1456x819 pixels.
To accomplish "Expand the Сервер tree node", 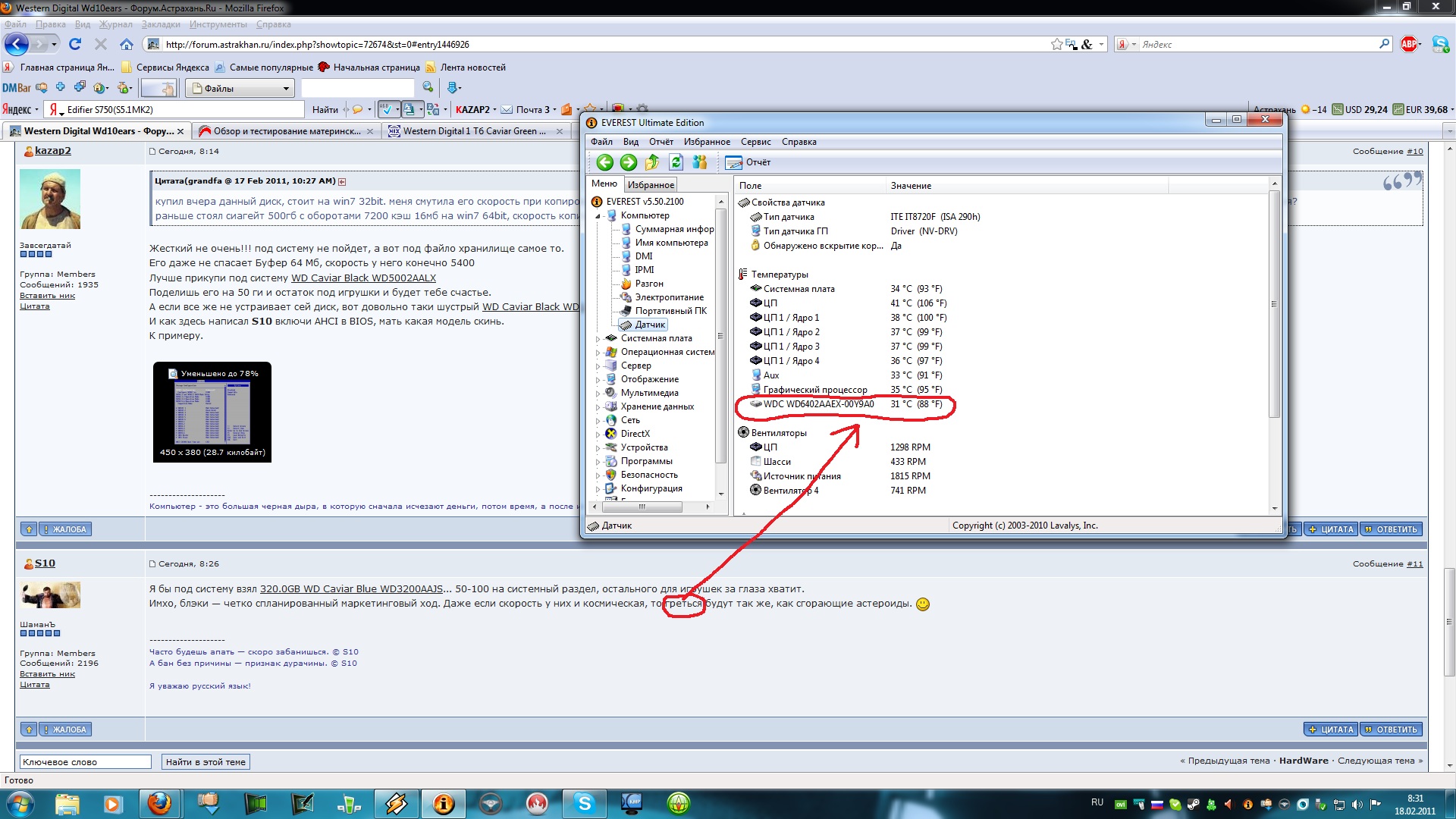I will click(598, 366).
